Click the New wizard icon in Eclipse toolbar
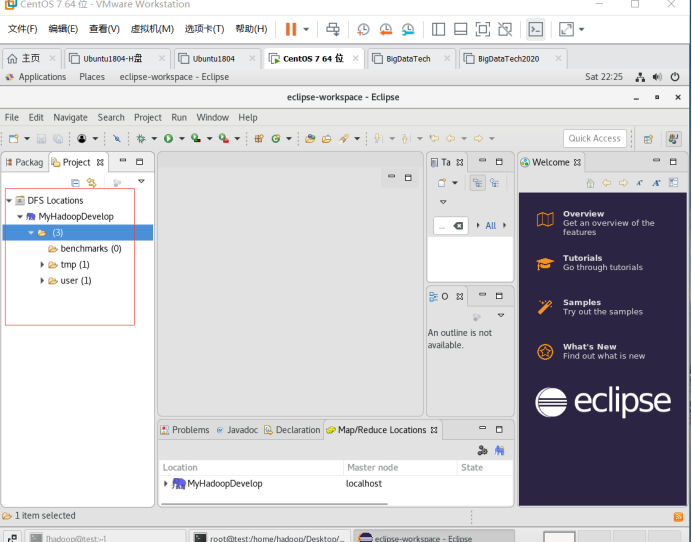The height and width of the screenshot is (542, 692). point(14,139)
